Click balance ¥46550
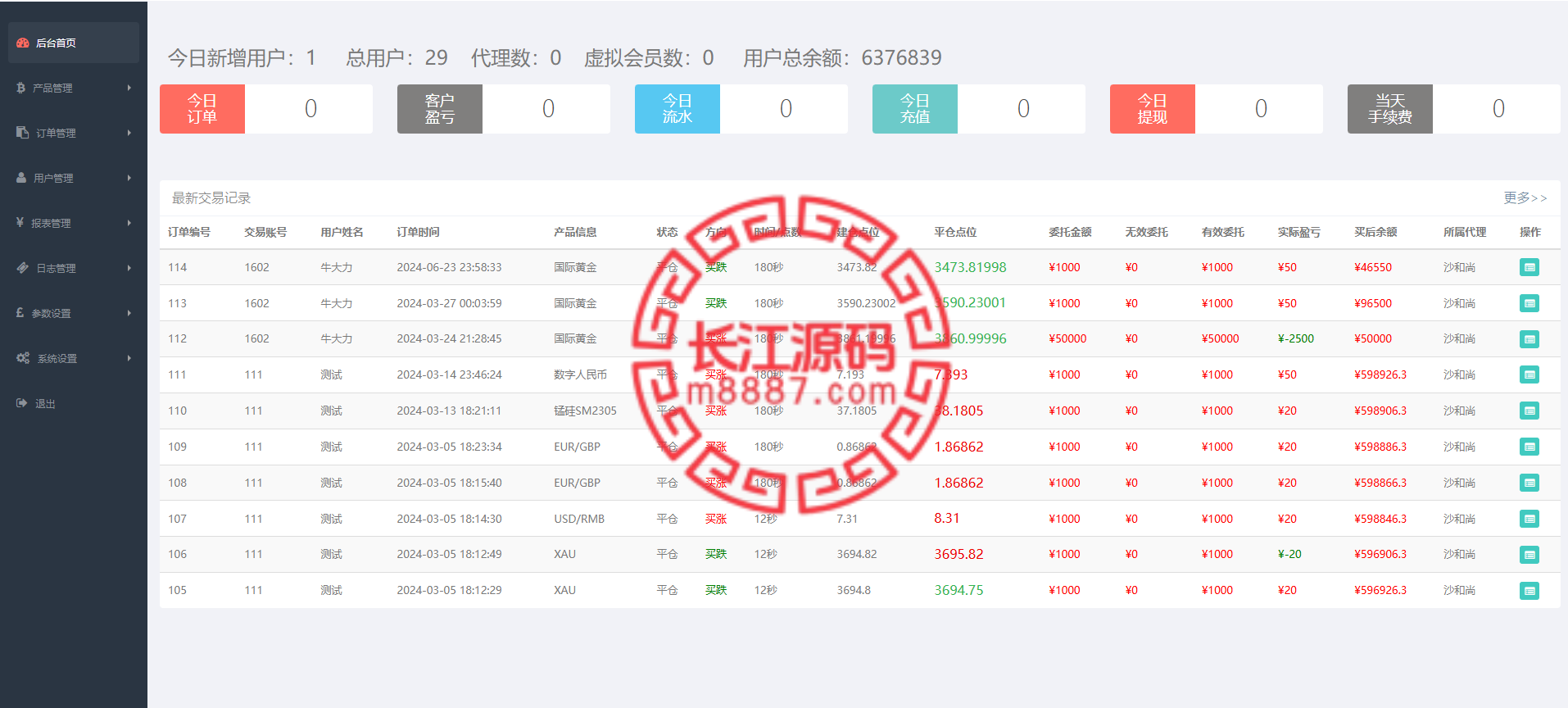The width and height of the screenshot is (1568, 708). pyautogui.click(x=1373, y=267)
